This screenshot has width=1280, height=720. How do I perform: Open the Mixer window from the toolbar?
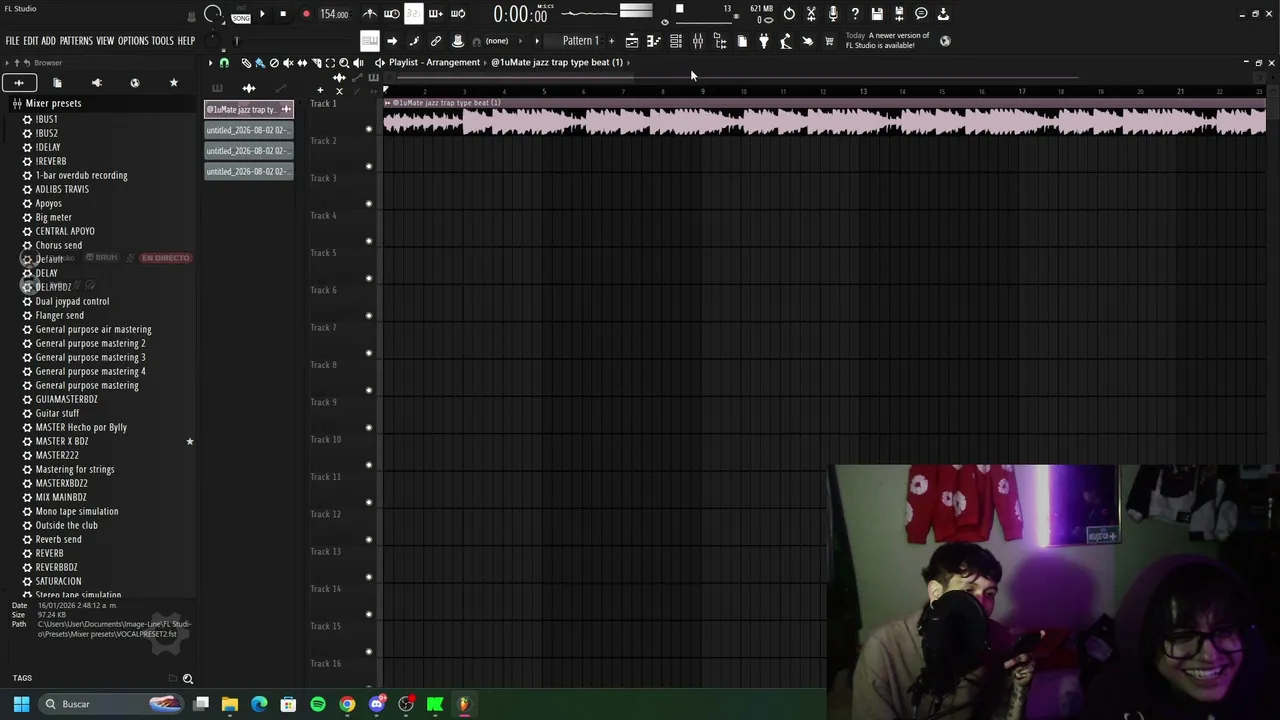698,41
